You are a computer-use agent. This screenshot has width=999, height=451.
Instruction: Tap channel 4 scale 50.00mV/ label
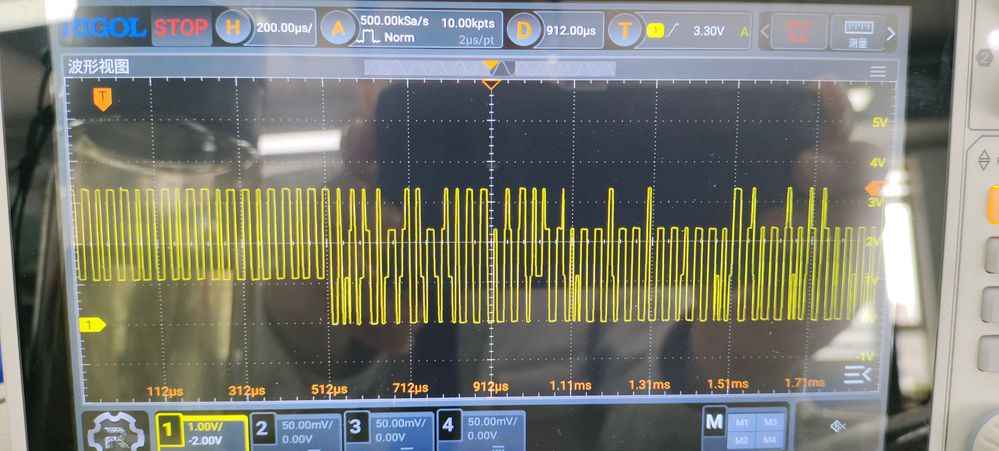491,422
